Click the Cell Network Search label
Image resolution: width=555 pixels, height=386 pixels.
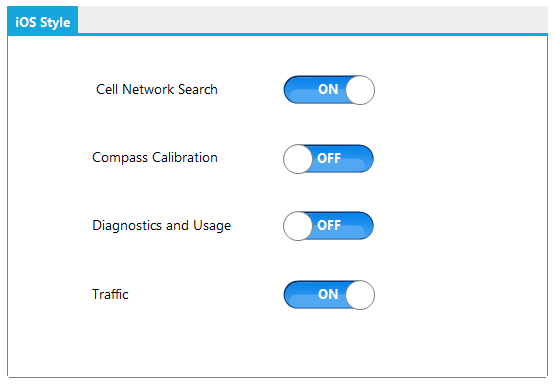coord(157,90)
